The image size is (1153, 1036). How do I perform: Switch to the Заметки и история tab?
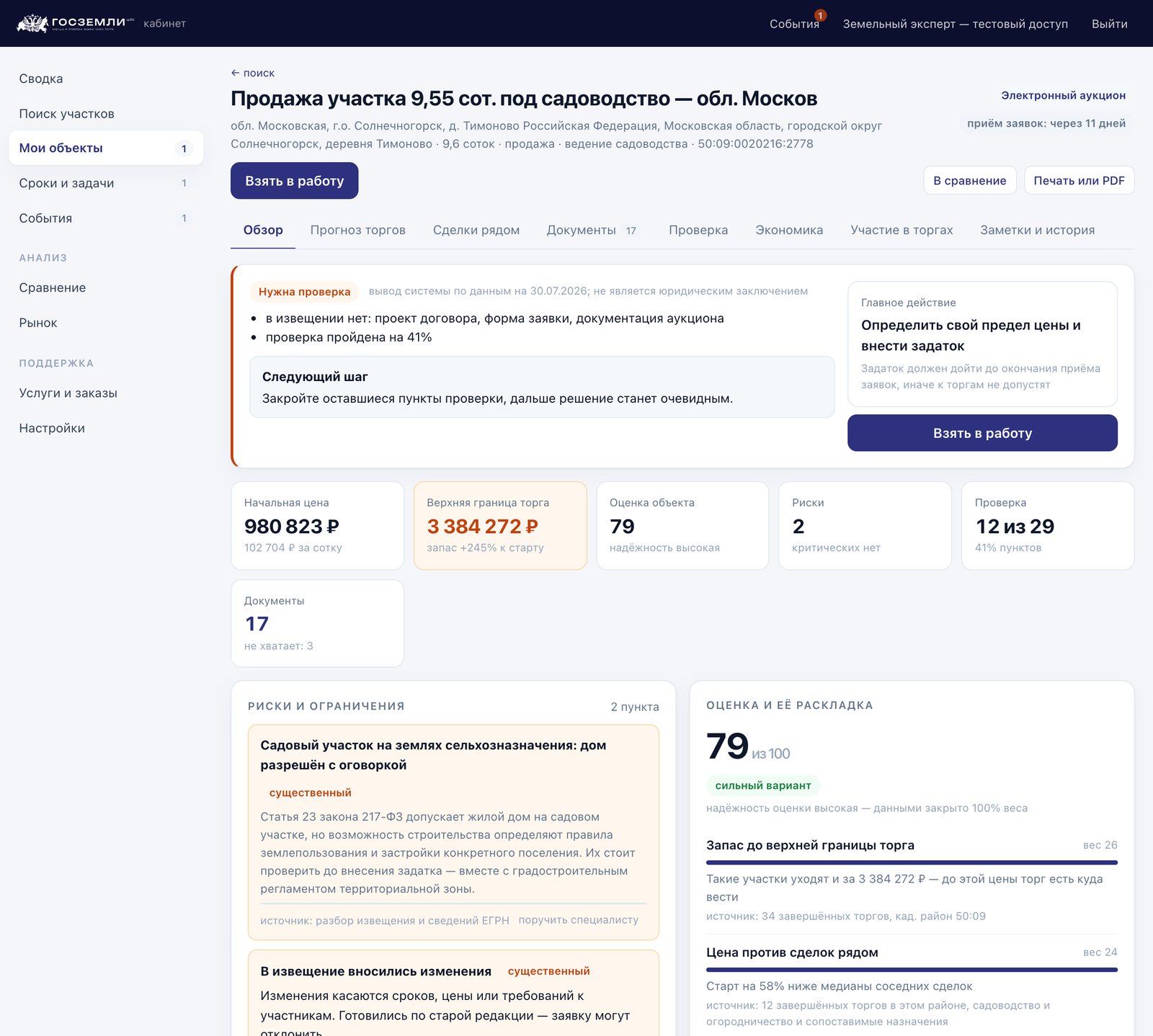(1037, 230)
